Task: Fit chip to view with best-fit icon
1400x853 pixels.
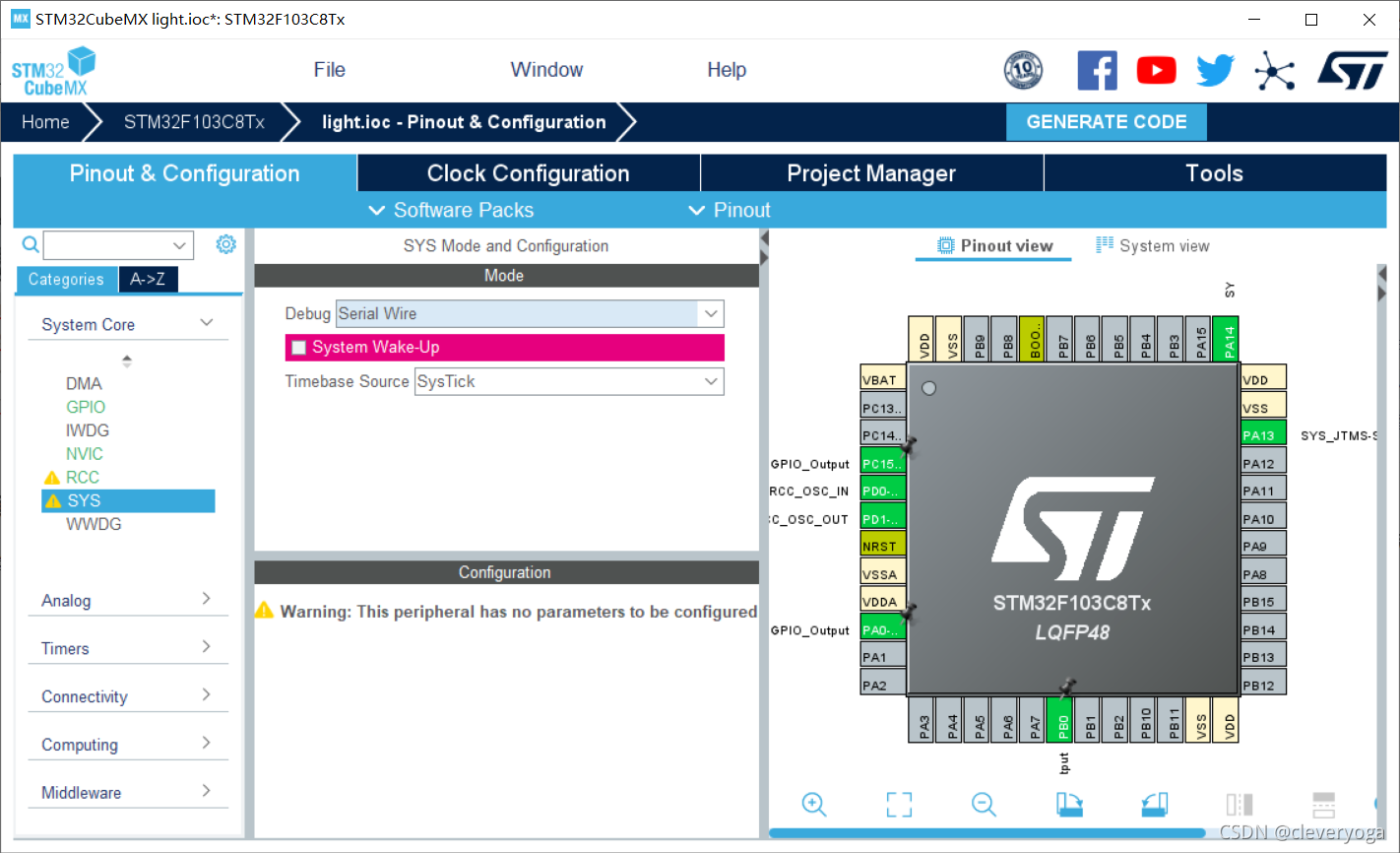Action: click(x=899, y=804)
